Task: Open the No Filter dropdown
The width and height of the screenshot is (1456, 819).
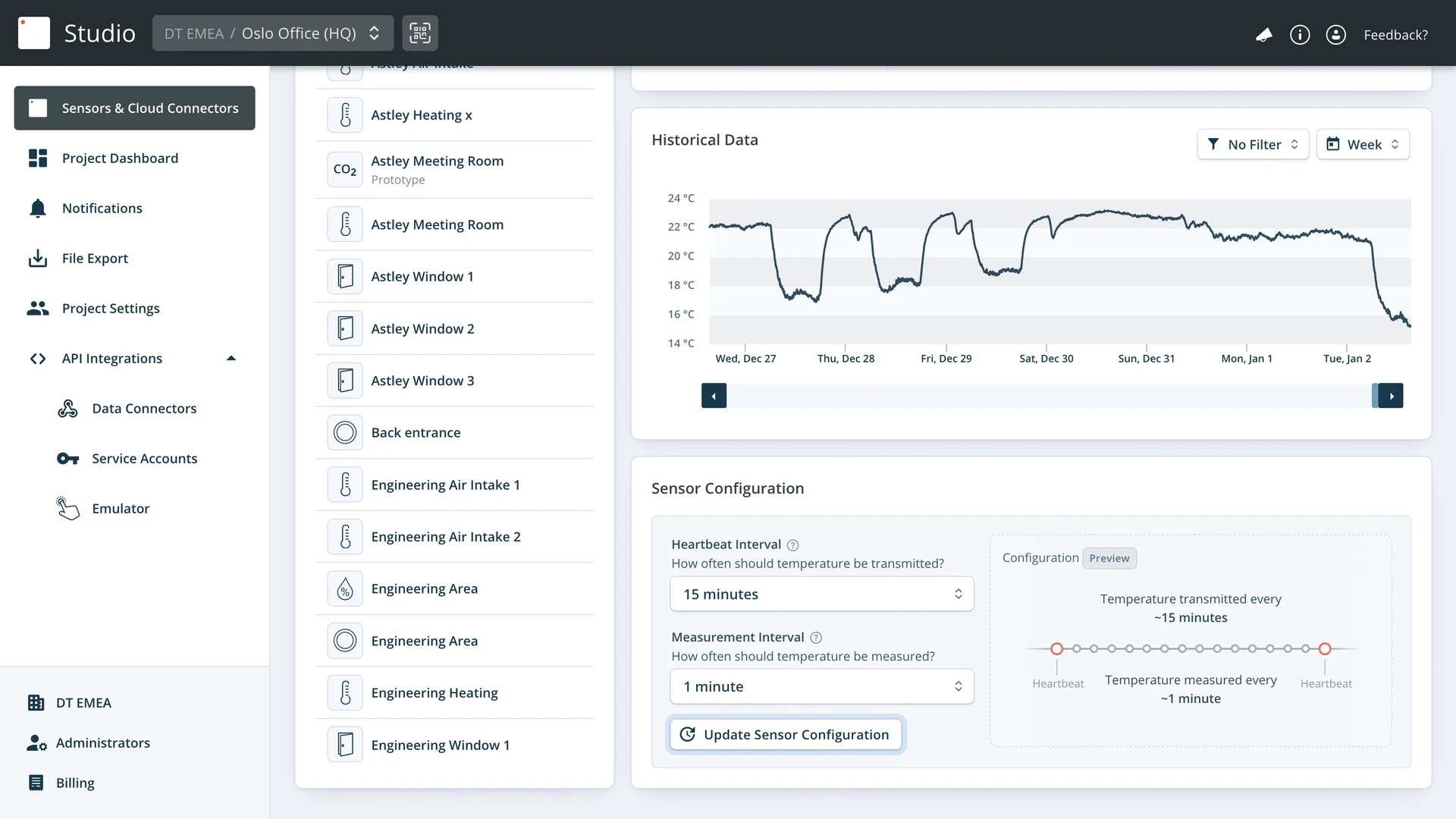Action: [1253, 145]
